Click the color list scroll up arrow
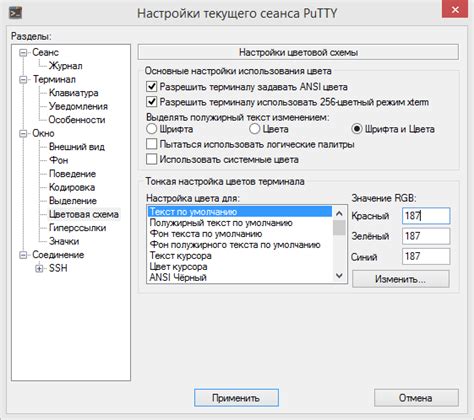Image resolution: width=474 pixels, height=420 pixels. [339, 213]
